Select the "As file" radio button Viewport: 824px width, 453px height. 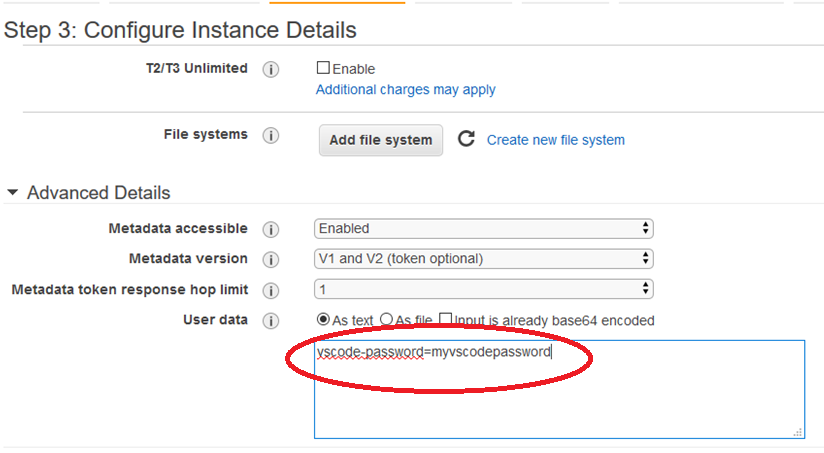click(386, 320)
